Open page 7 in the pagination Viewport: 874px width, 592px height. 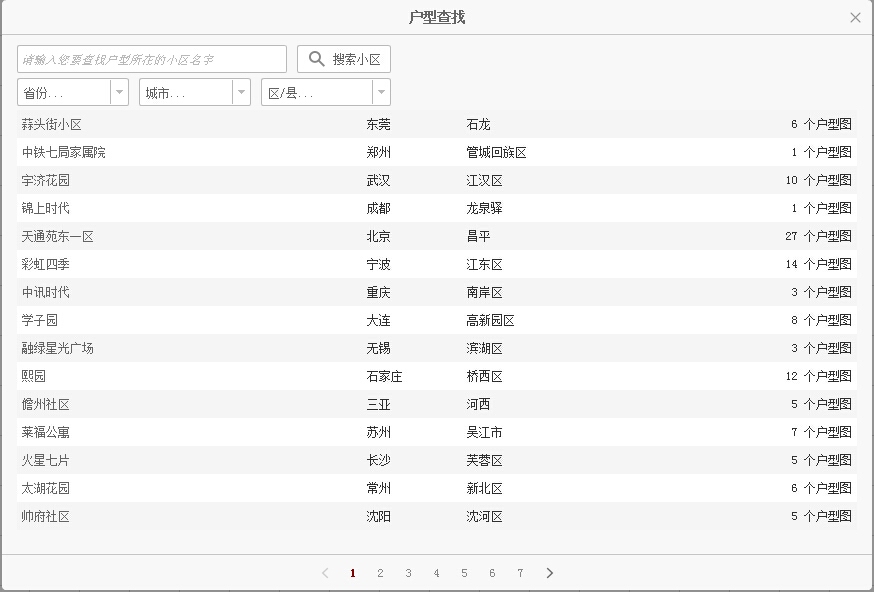click(520, 573)
